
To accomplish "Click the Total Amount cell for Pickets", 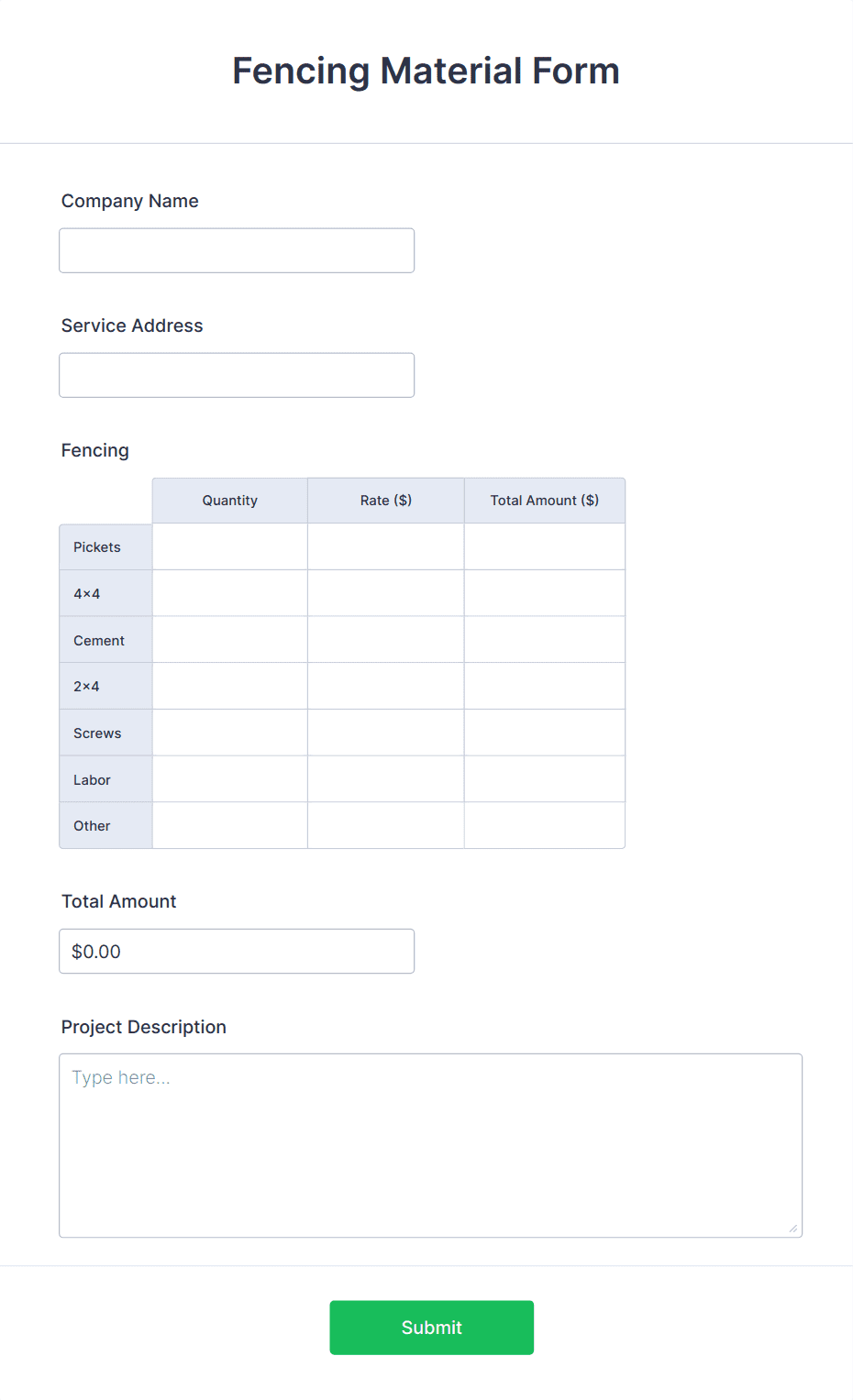I will pyautogui.click(x=544, y=546).
